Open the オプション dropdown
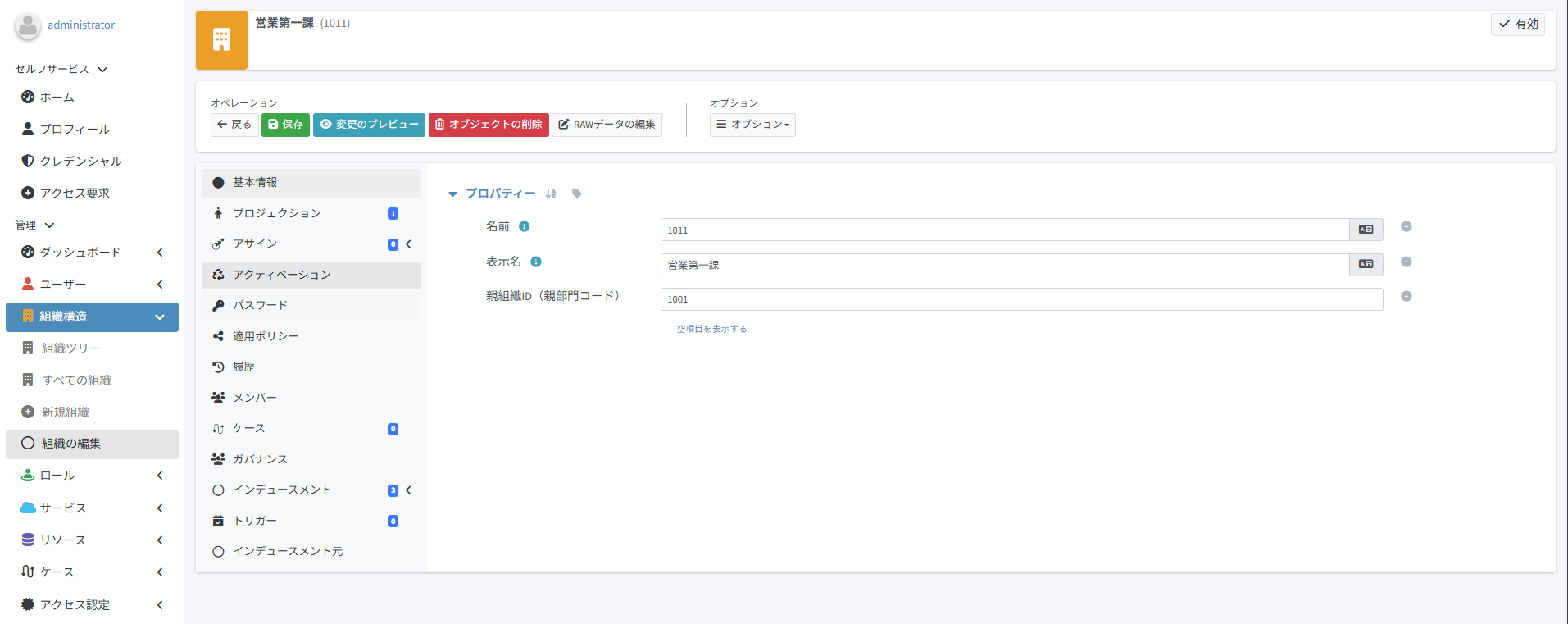 point(752,125)
